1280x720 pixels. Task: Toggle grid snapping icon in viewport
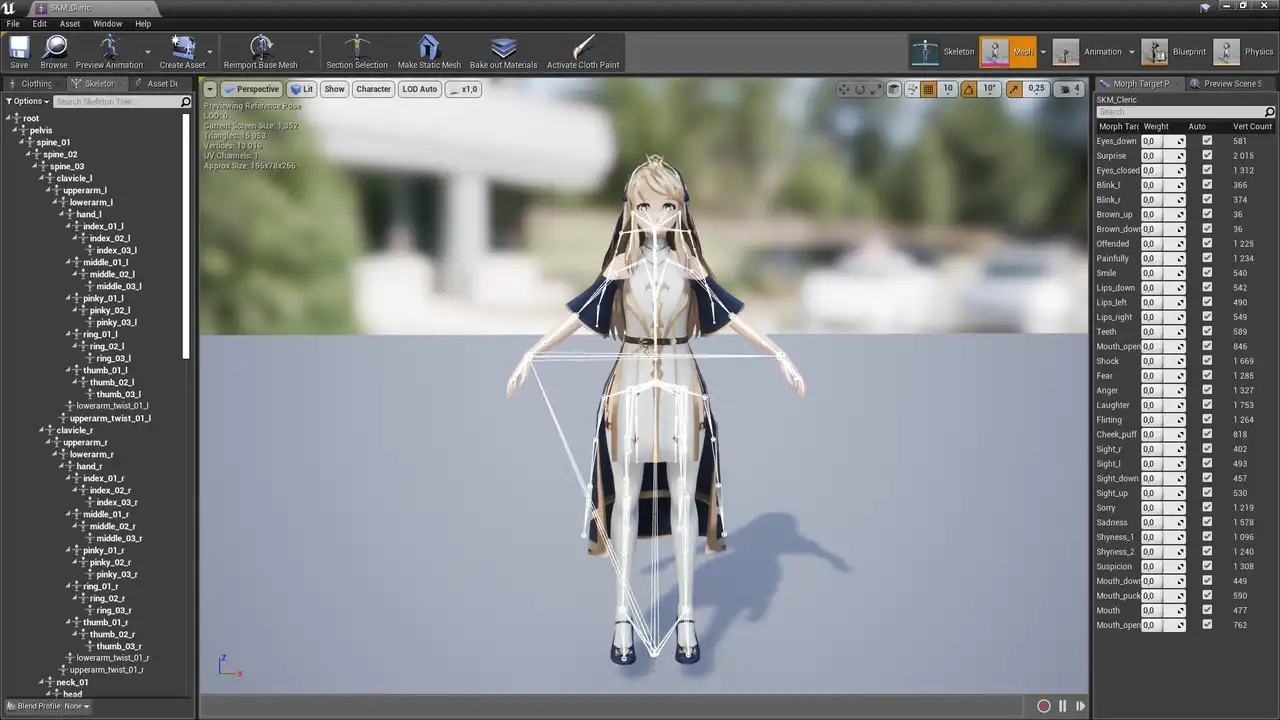click(928, 89)
